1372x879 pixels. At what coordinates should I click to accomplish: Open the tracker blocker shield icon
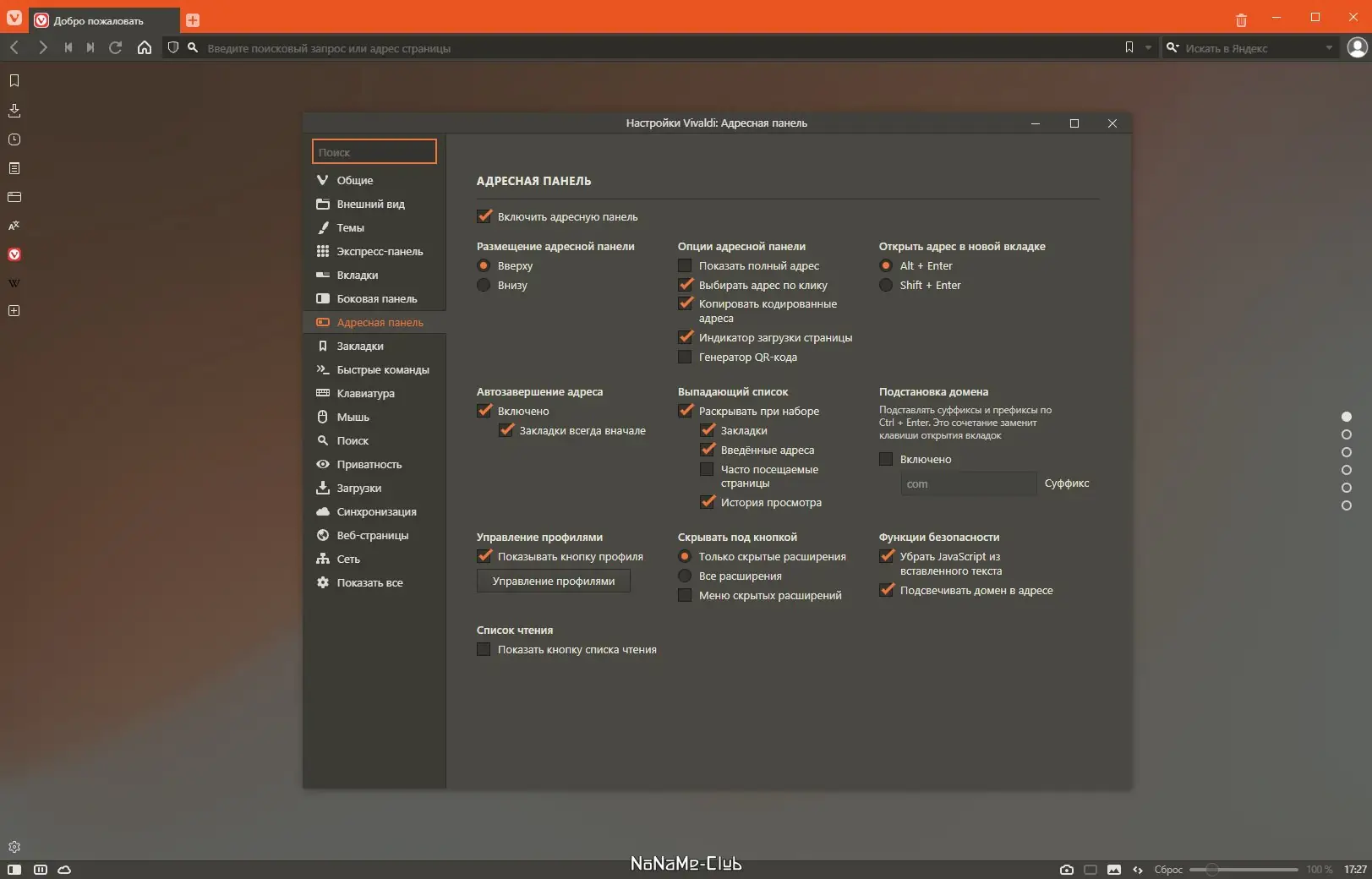click(x=173, y=47)
